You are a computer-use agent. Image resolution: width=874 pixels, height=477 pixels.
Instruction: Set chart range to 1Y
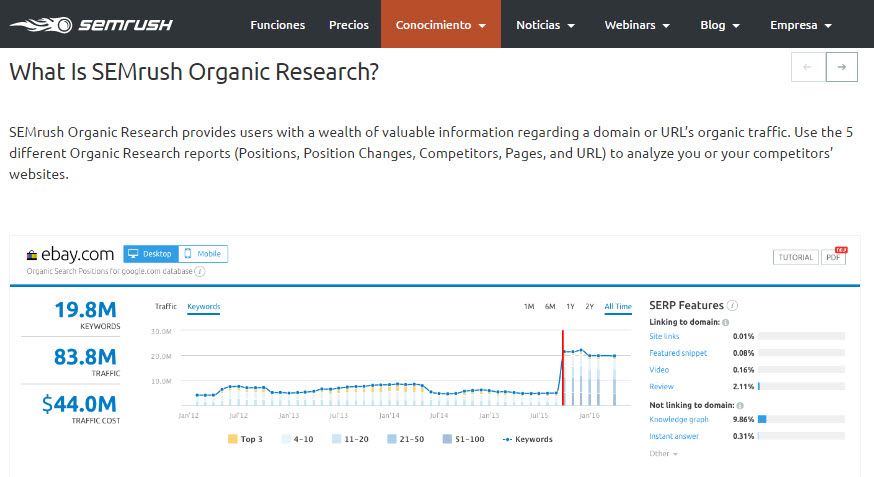pos(570,306)
